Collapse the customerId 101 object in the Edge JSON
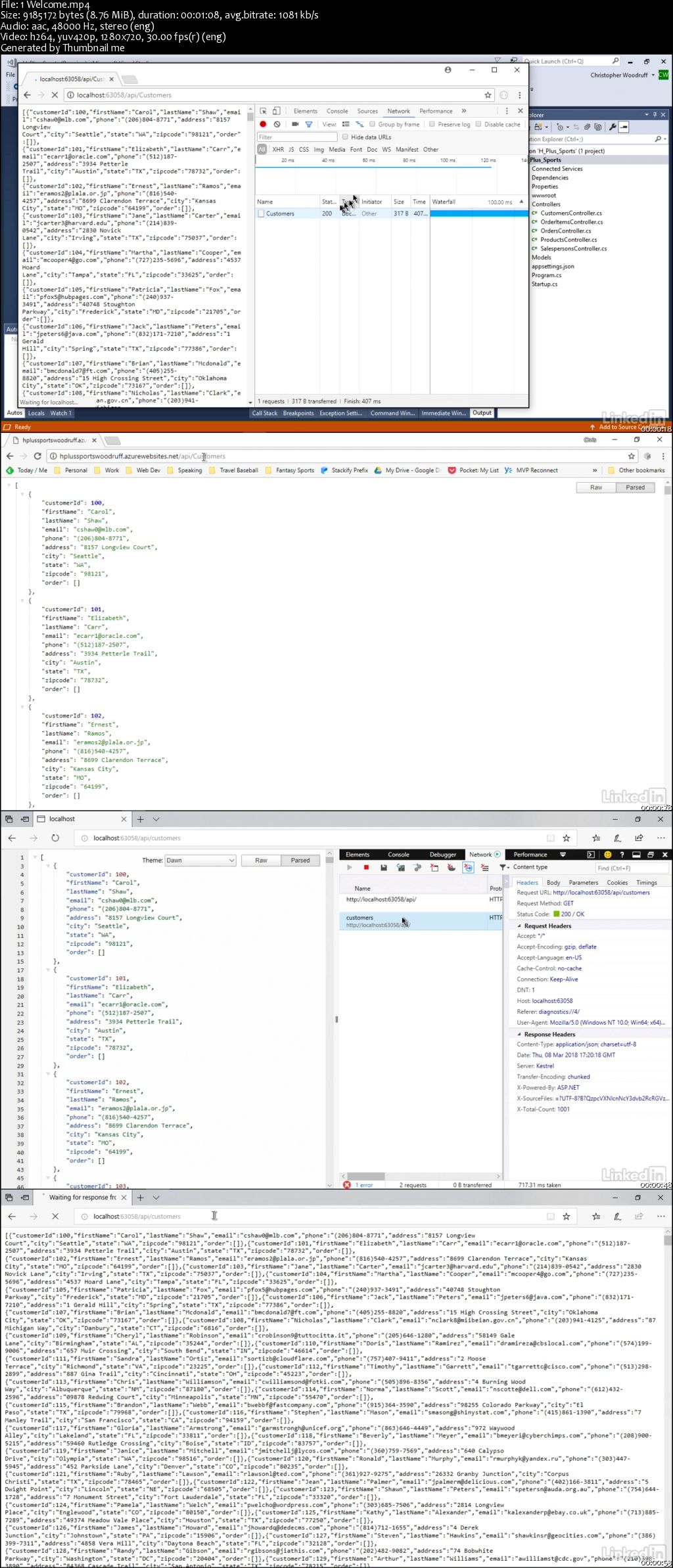 (48, 970)
